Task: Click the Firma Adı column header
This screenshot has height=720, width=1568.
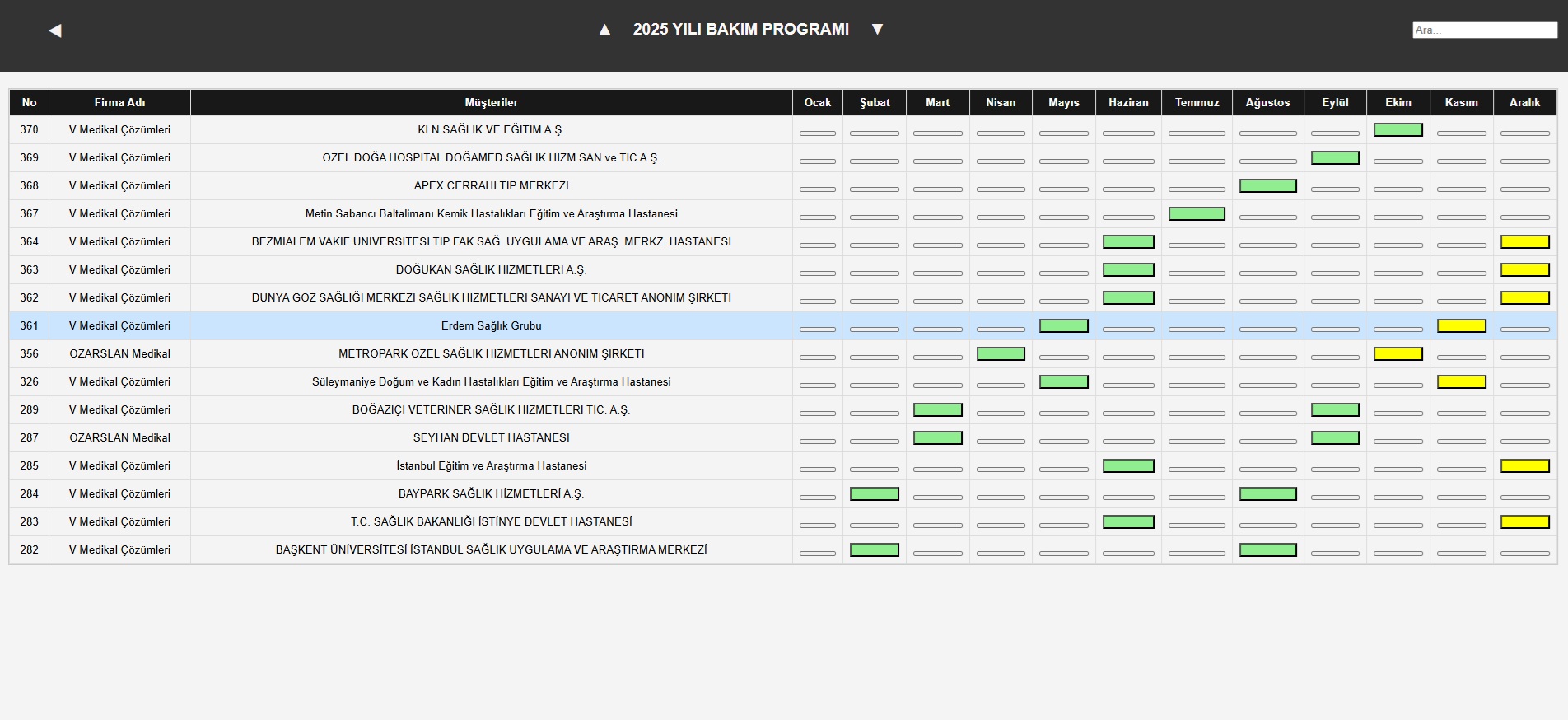Action: click(x=119, y=103)
